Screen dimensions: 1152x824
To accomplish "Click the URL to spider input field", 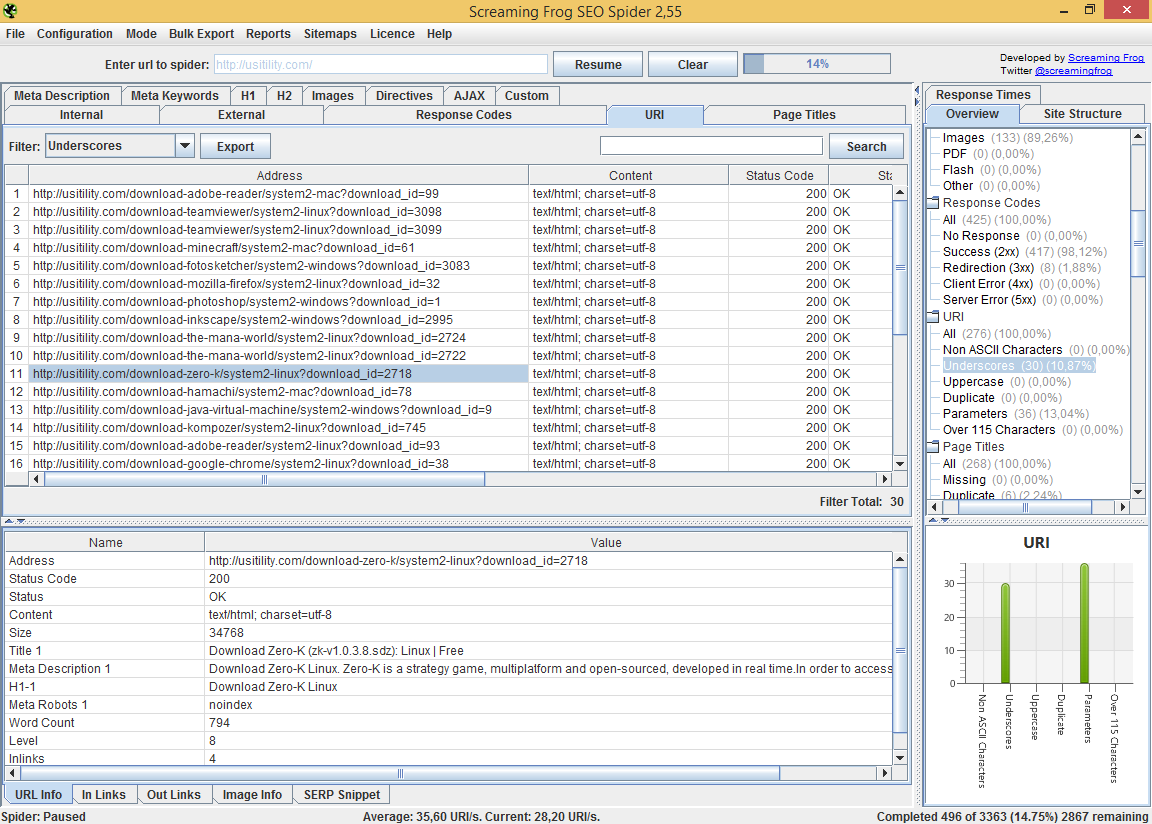I will [381, 65].
